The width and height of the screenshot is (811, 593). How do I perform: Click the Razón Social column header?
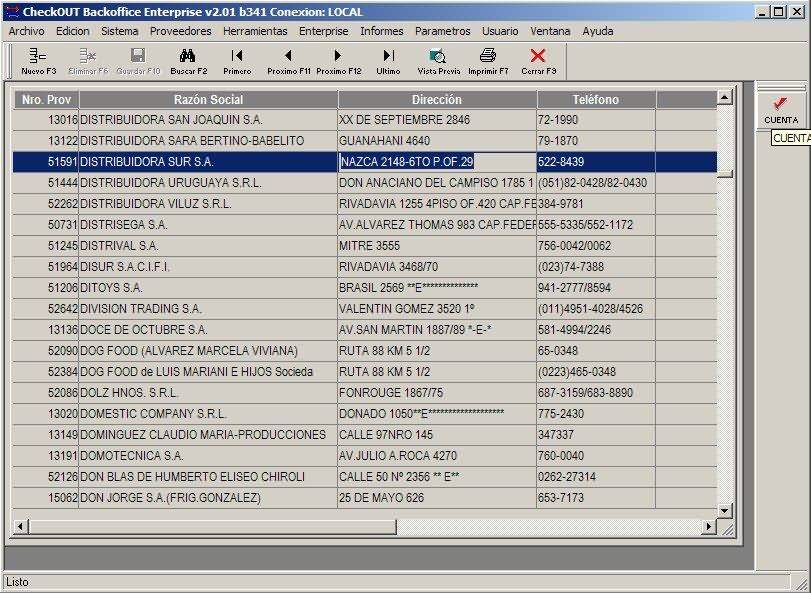coord(208,99)
